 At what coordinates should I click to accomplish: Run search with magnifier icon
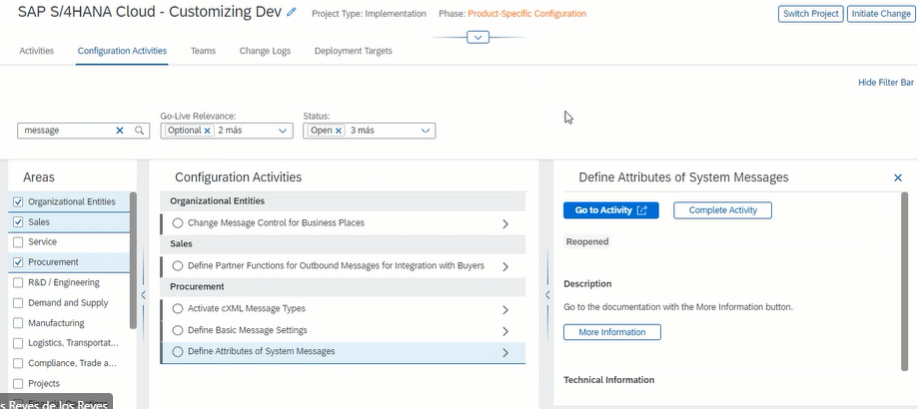(x=139, y=130)
